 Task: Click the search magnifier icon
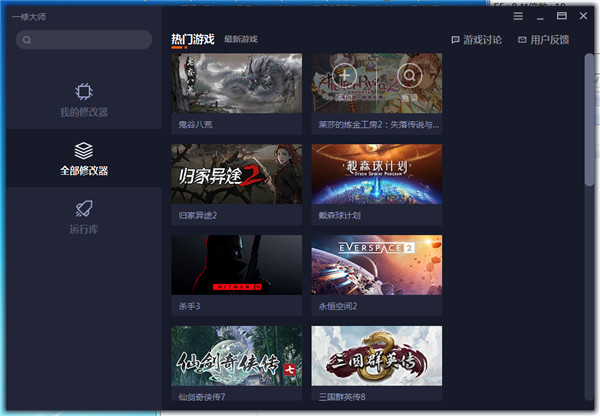(x=27, y=40)
